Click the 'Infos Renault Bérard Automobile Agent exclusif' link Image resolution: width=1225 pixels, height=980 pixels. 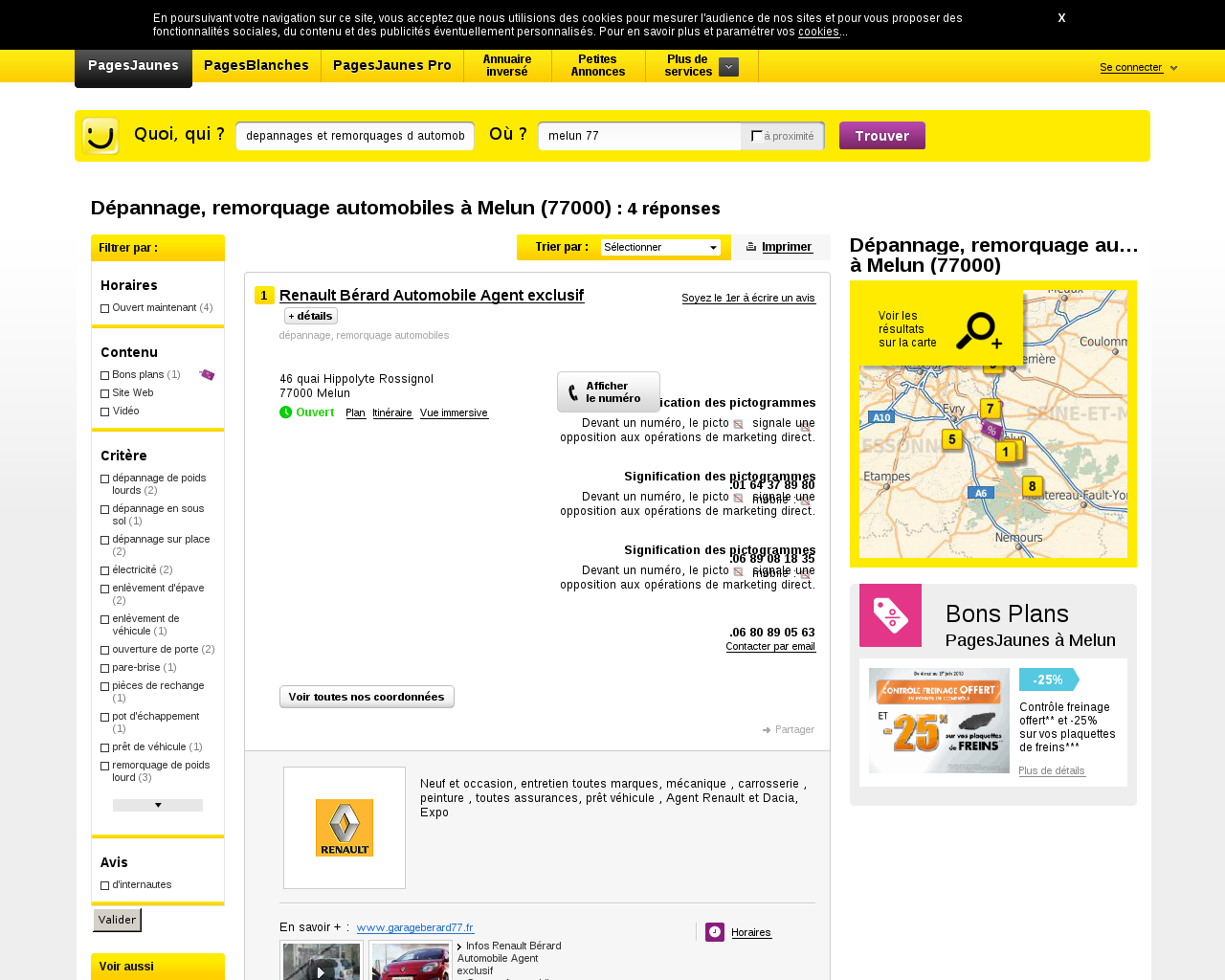pyautogui.click(x=509, y=958)
